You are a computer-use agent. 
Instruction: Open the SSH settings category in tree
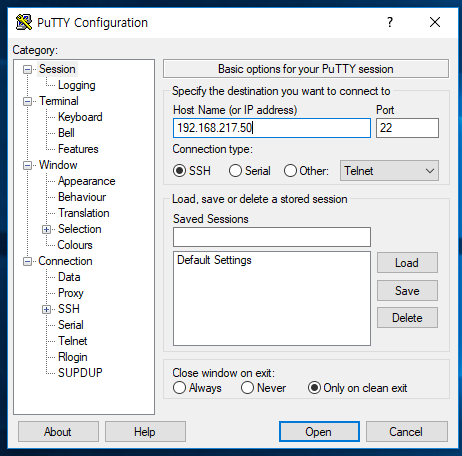pos(69,309)
